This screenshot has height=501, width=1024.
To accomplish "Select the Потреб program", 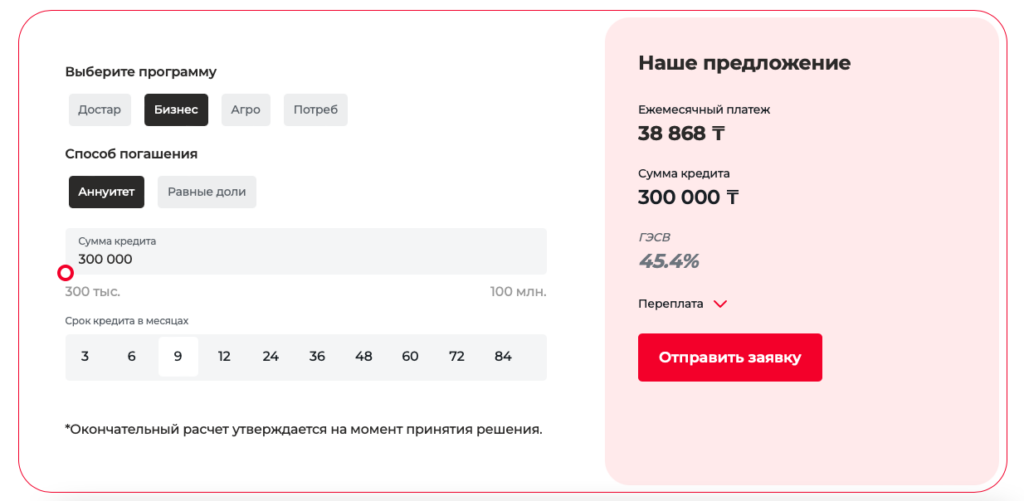I will (x=315, y=110).
